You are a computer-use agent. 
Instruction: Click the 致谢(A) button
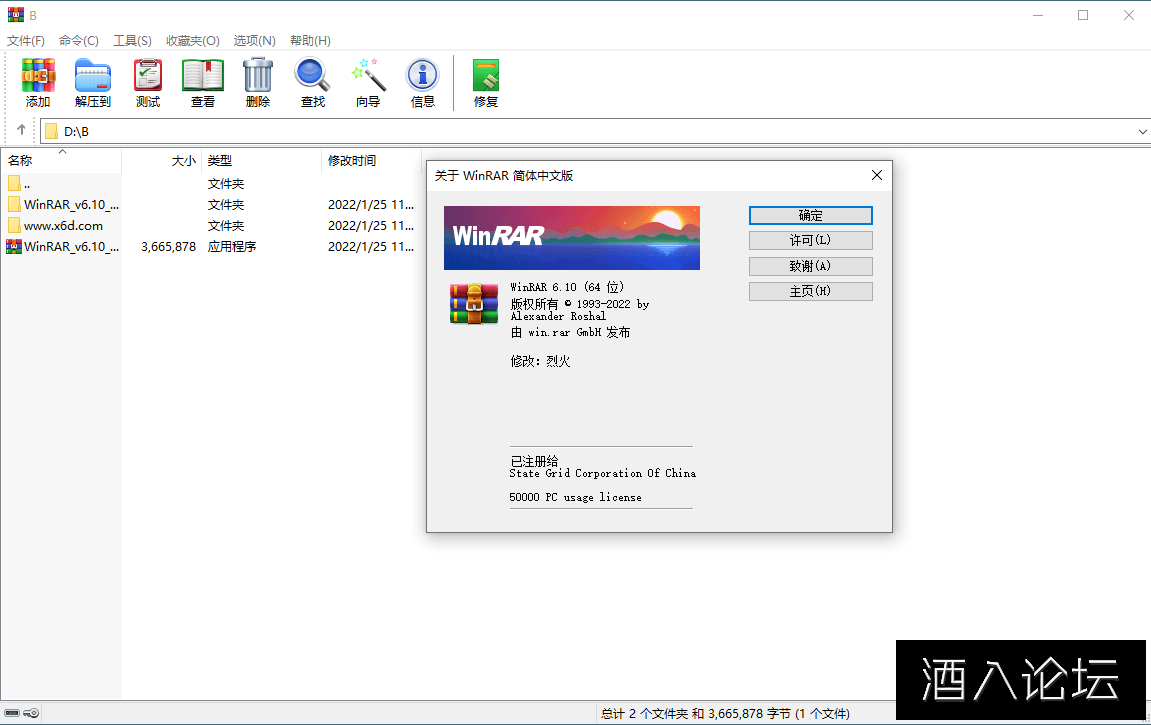tap(810, 266)
